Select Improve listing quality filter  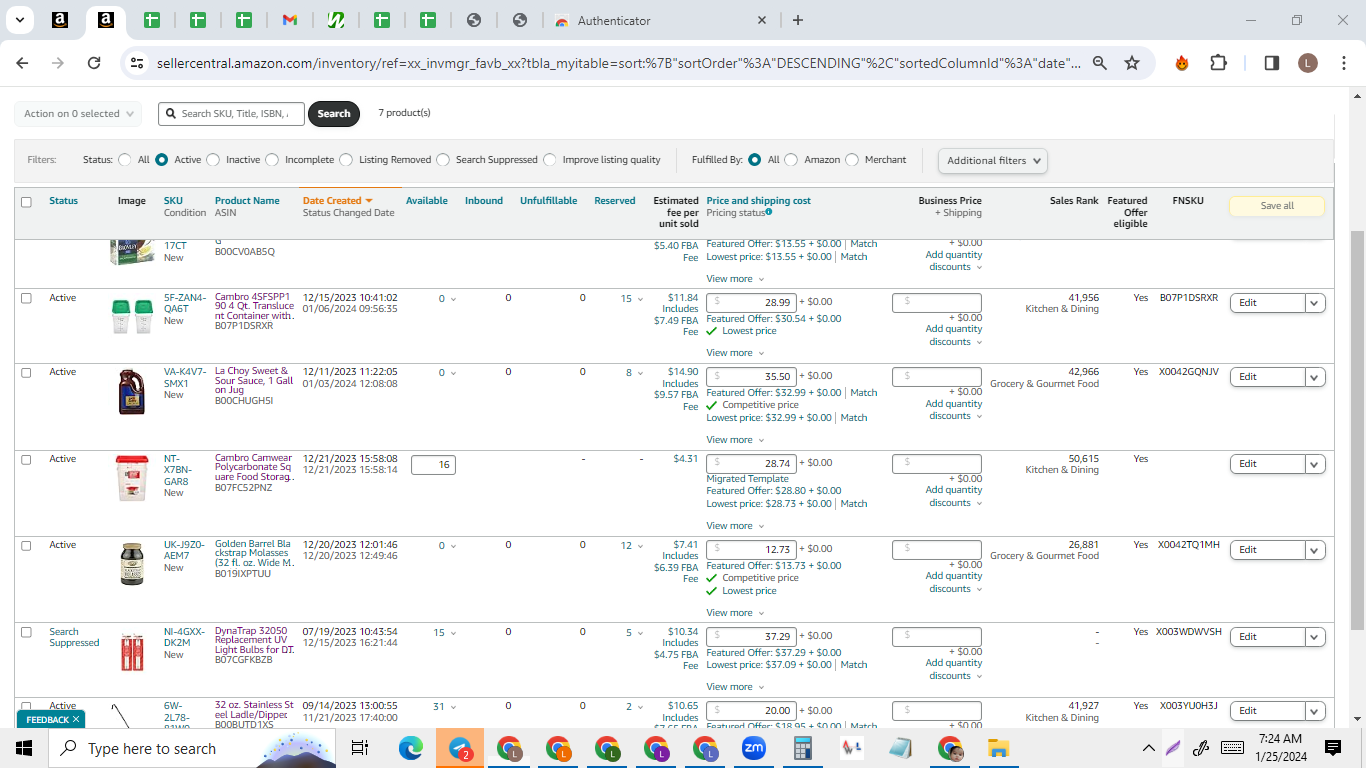pos(550,160)
